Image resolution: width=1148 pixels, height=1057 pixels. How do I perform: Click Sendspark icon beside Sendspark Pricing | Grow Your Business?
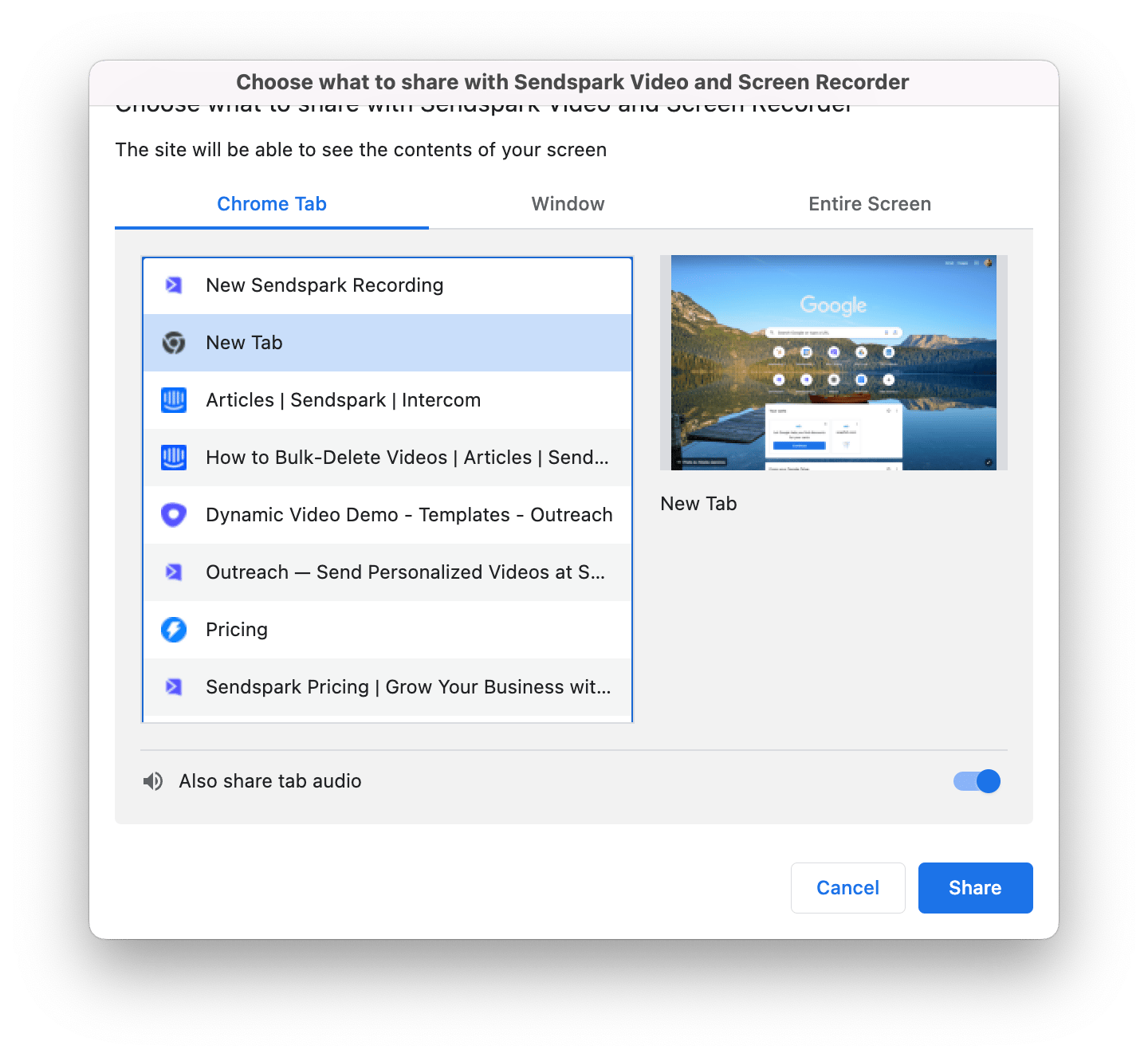[174, 687]
